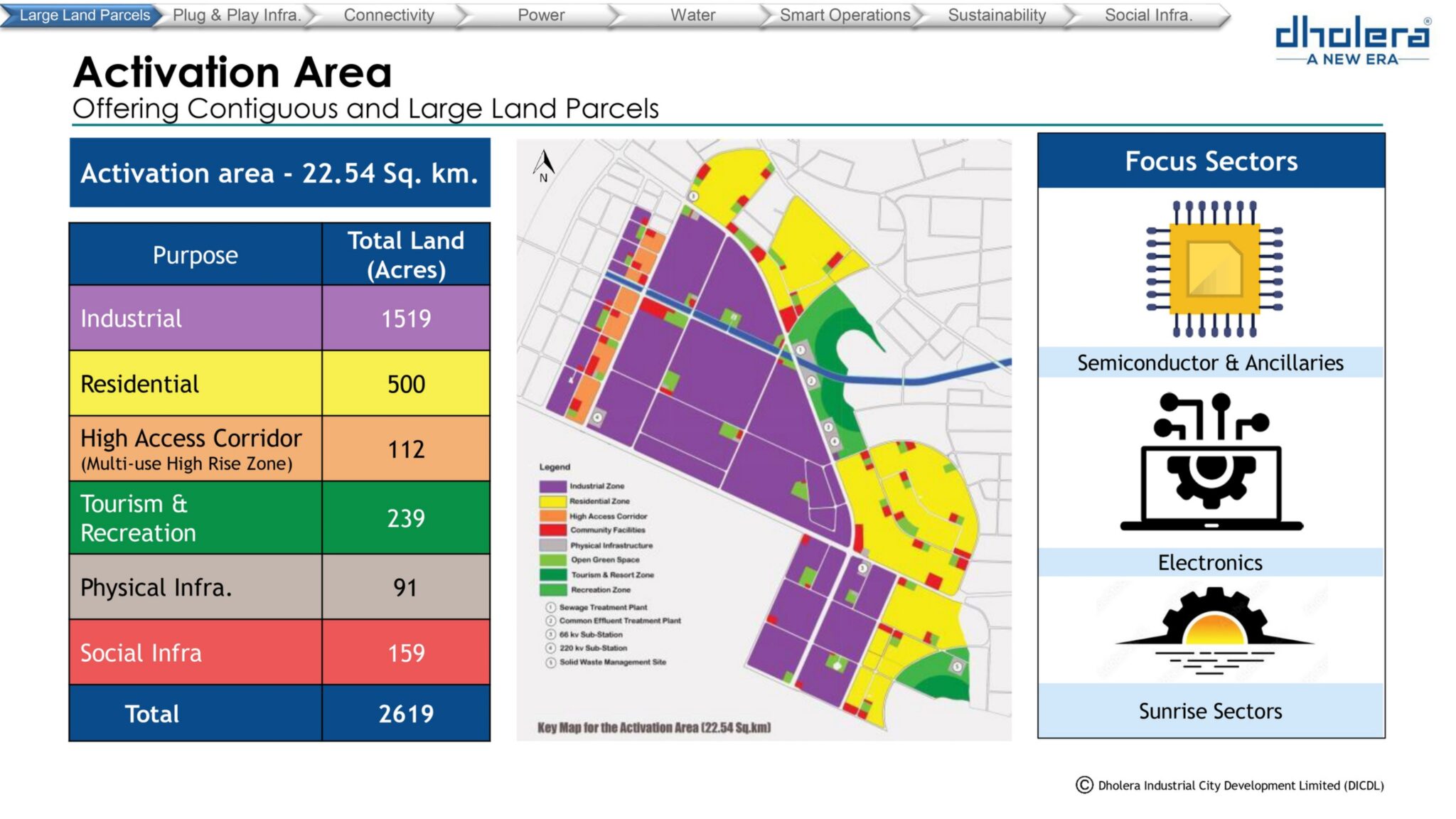Click the Industrial row label
This screenshot has width=1456, height=819.
[131, 318]
